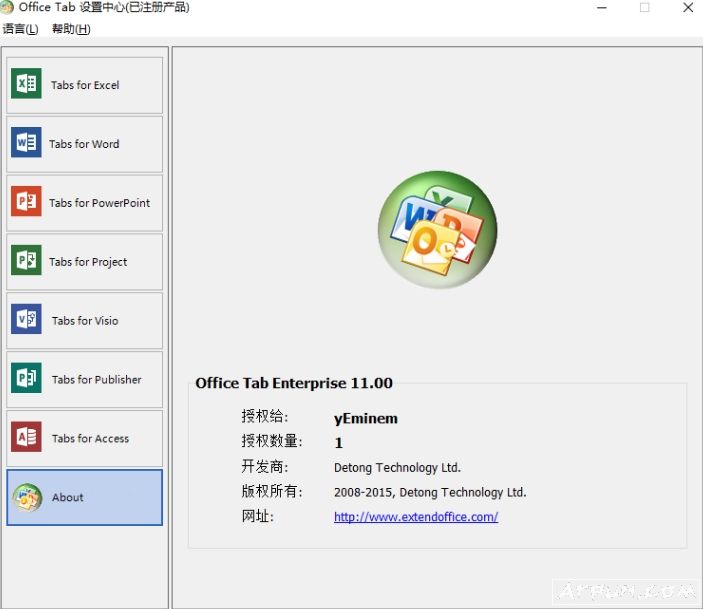Image resolution: width=703 pixels, height=609 pixels.
Task: Click the About globe icon in the sidebar
Action: tap(27, 497)
